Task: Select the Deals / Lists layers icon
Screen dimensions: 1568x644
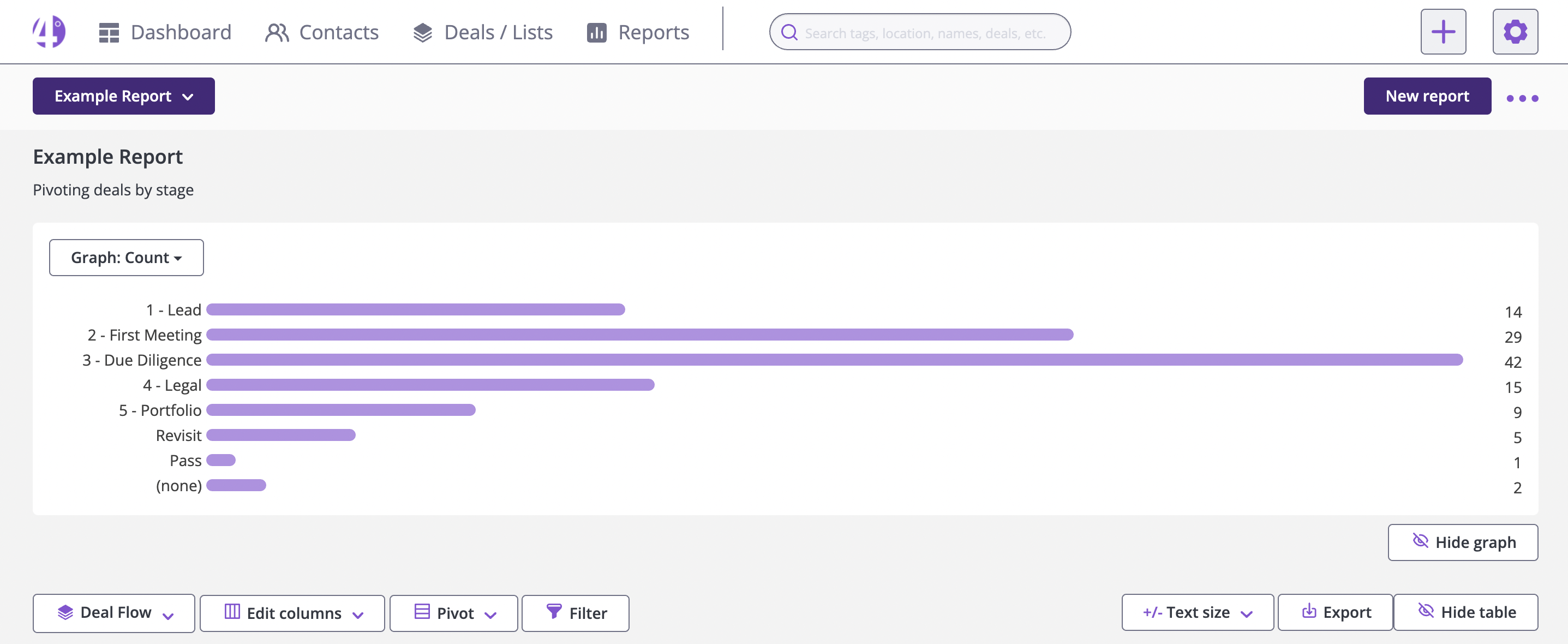Action: point(422,32)
